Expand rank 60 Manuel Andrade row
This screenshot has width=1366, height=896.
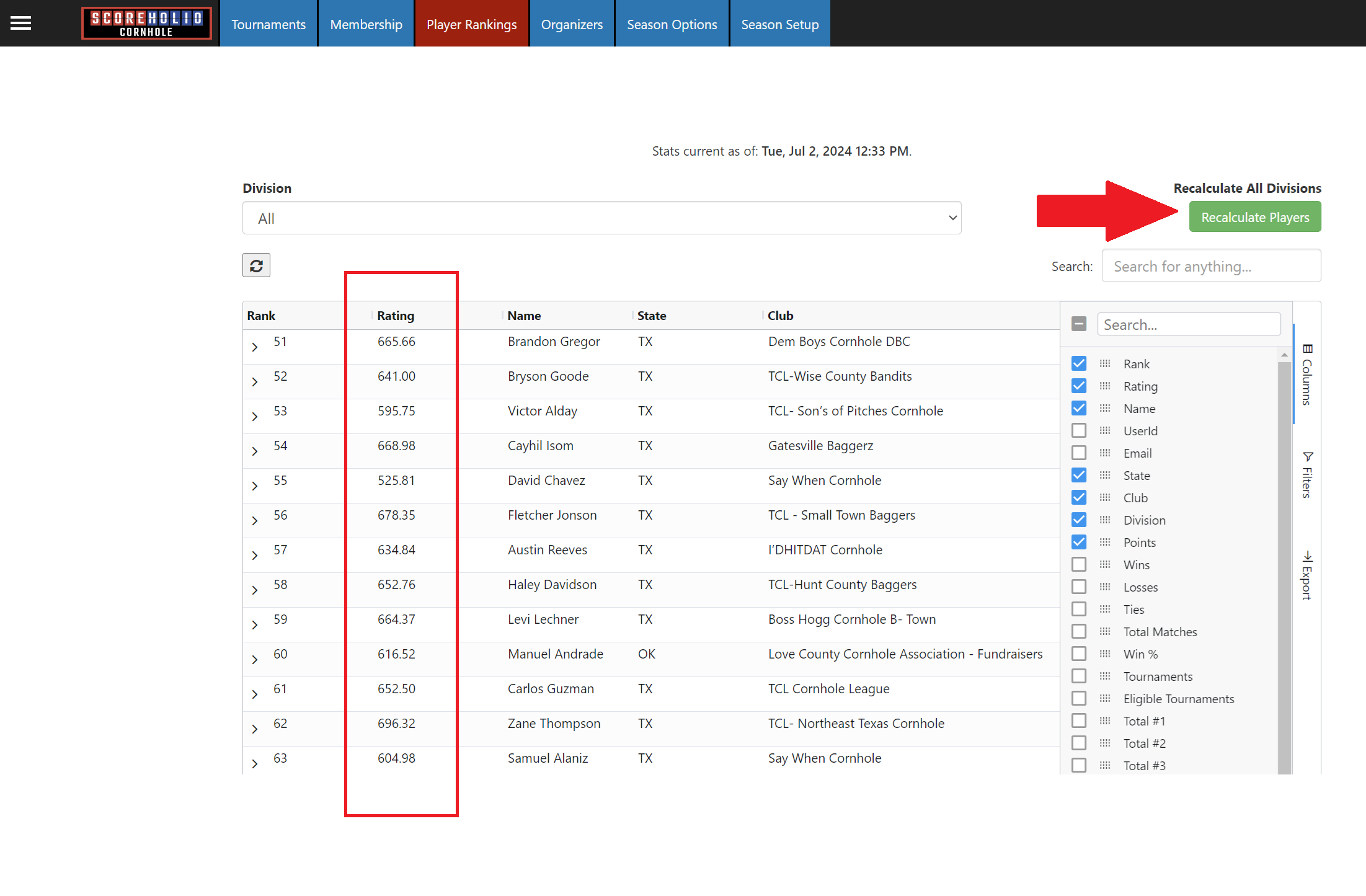click(x=255, y=660)
